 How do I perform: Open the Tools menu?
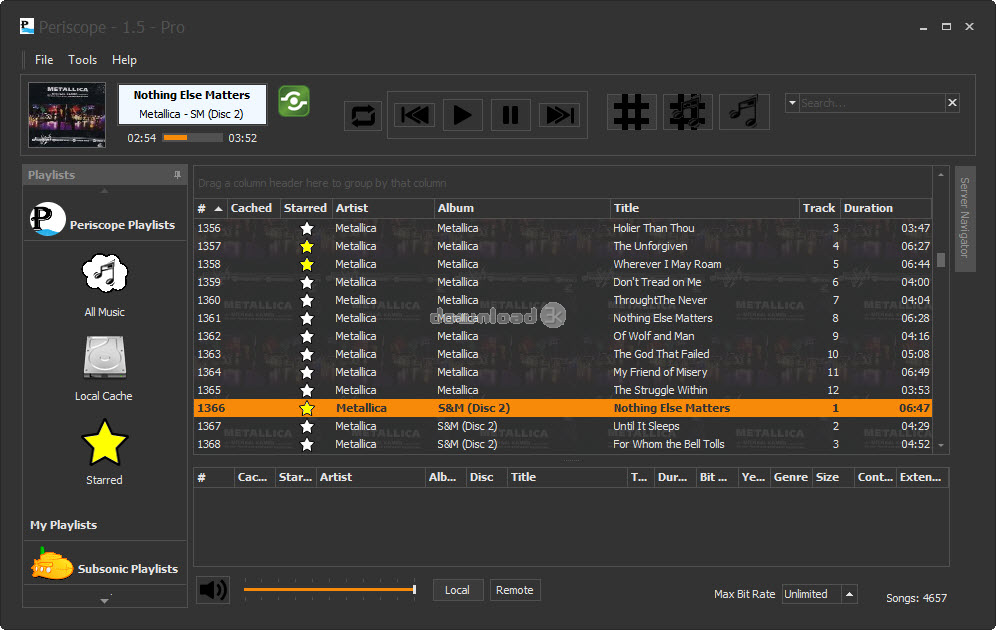coord(83,60)
